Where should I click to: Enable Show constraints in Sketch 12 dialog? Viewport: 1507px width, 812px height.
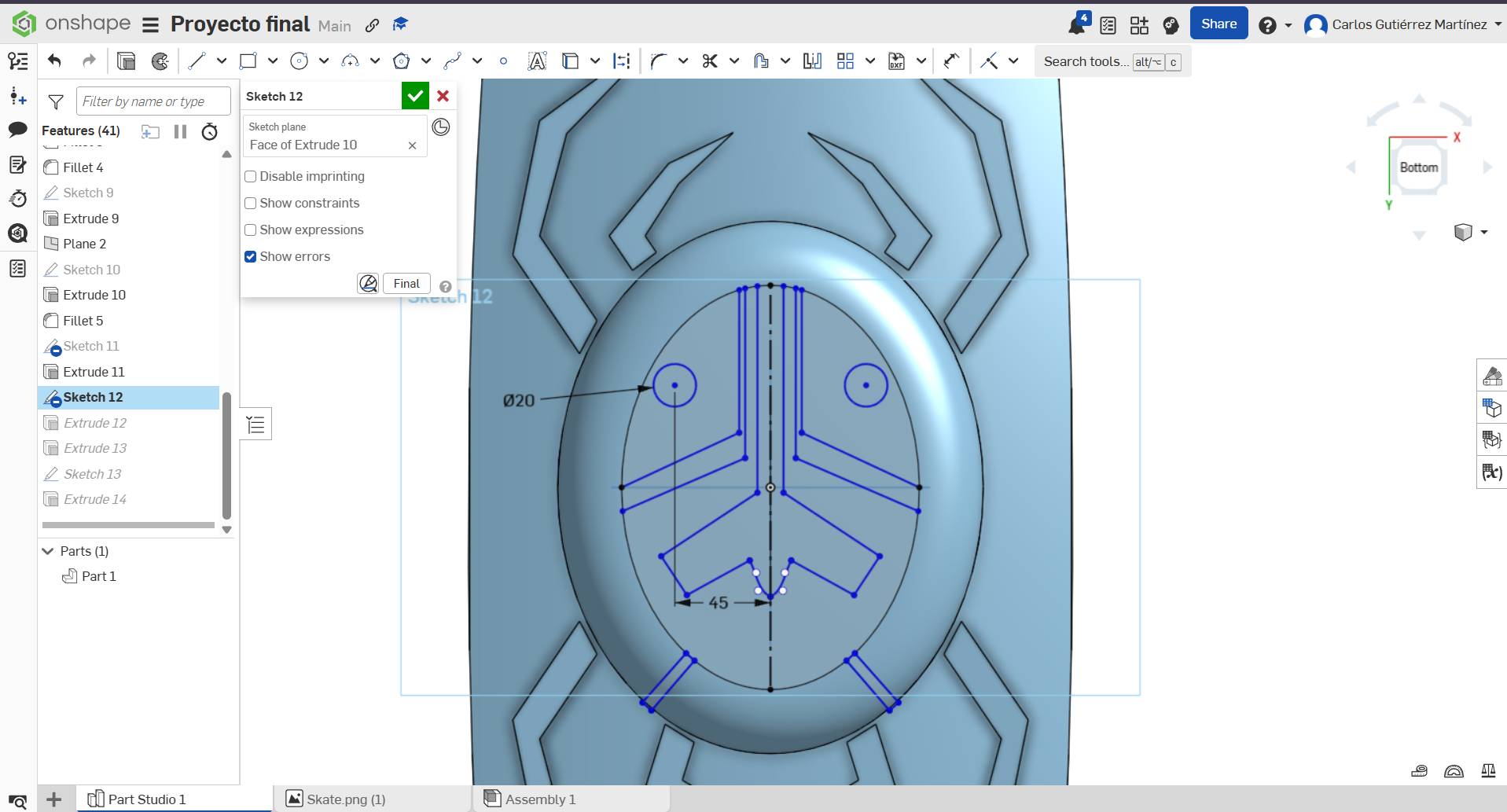pos(250,203)
